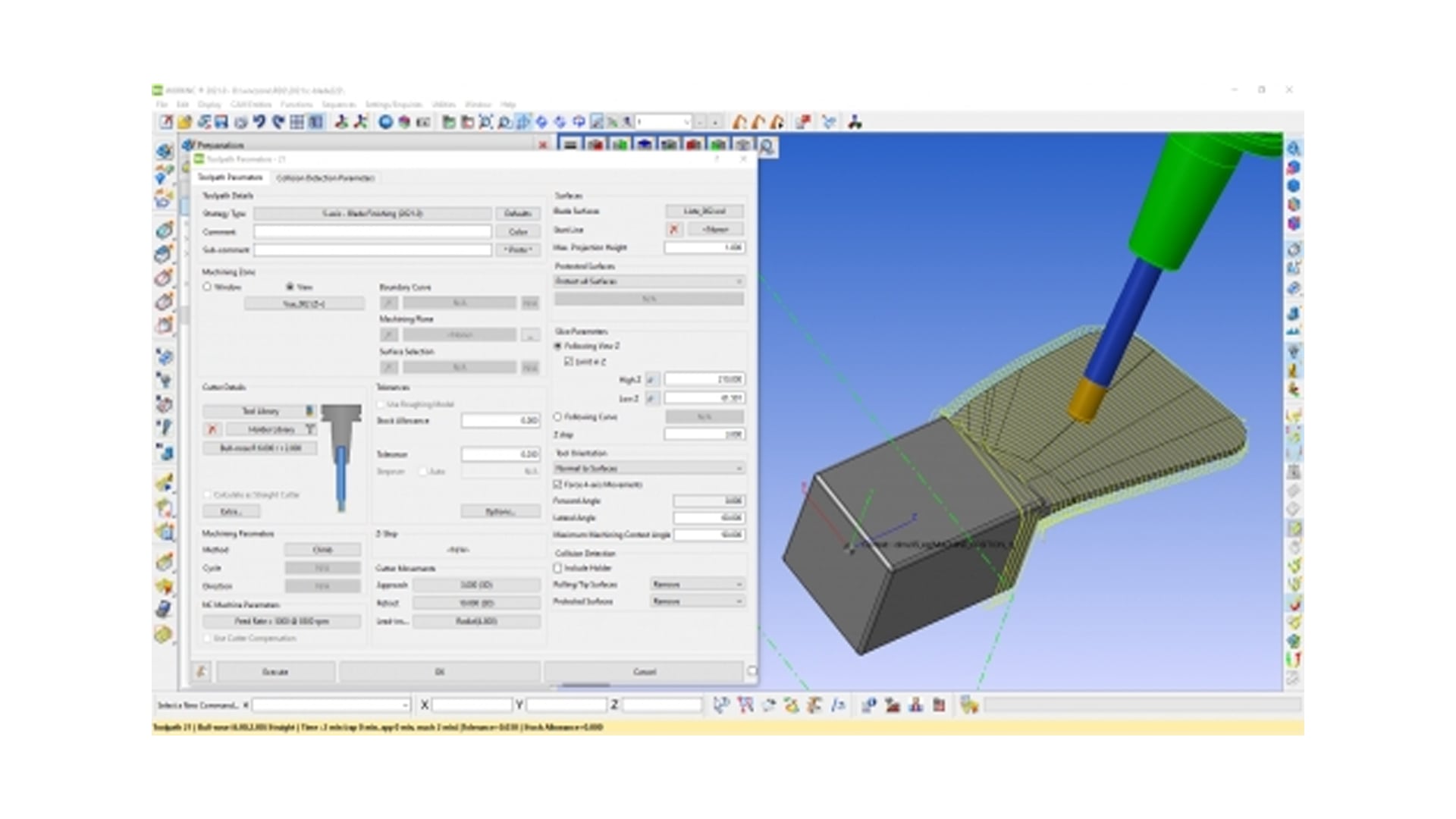The image size is (1456, 819).
Task: Click the Color button beside Comment
Action: [x=518, y=232]
